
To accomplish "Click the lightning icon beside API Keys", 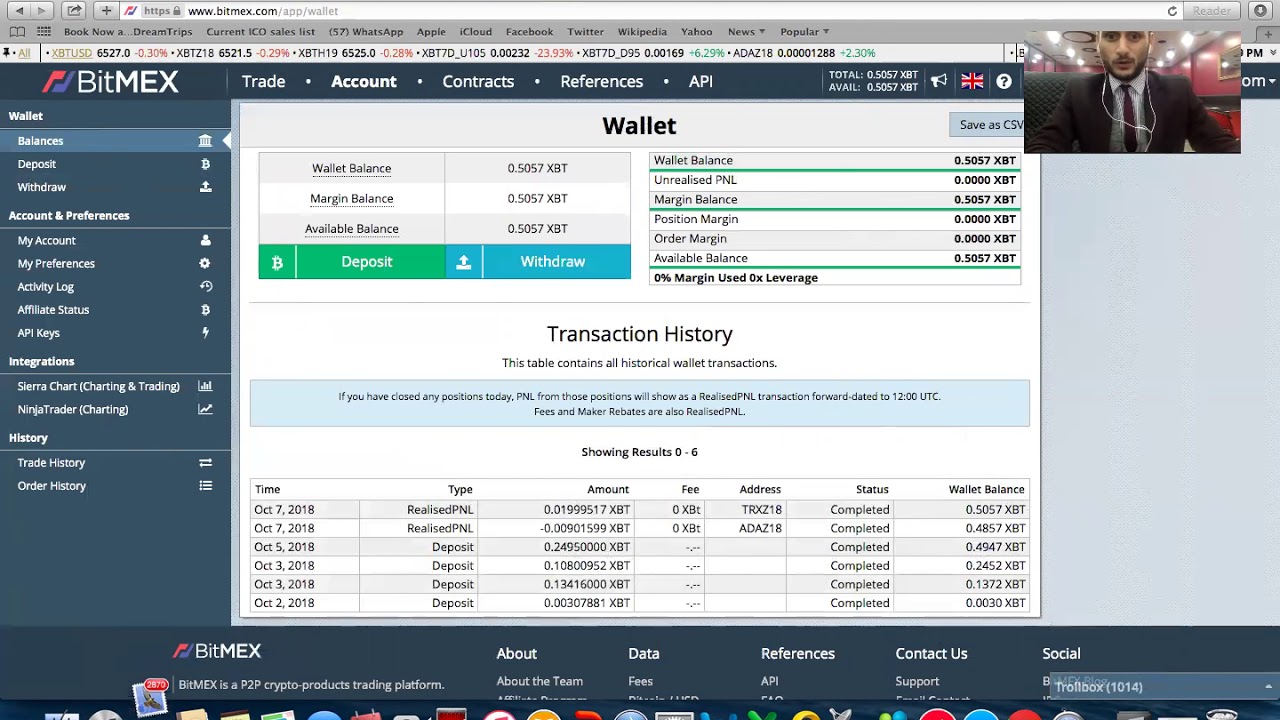I will click(x=205, y=333).
